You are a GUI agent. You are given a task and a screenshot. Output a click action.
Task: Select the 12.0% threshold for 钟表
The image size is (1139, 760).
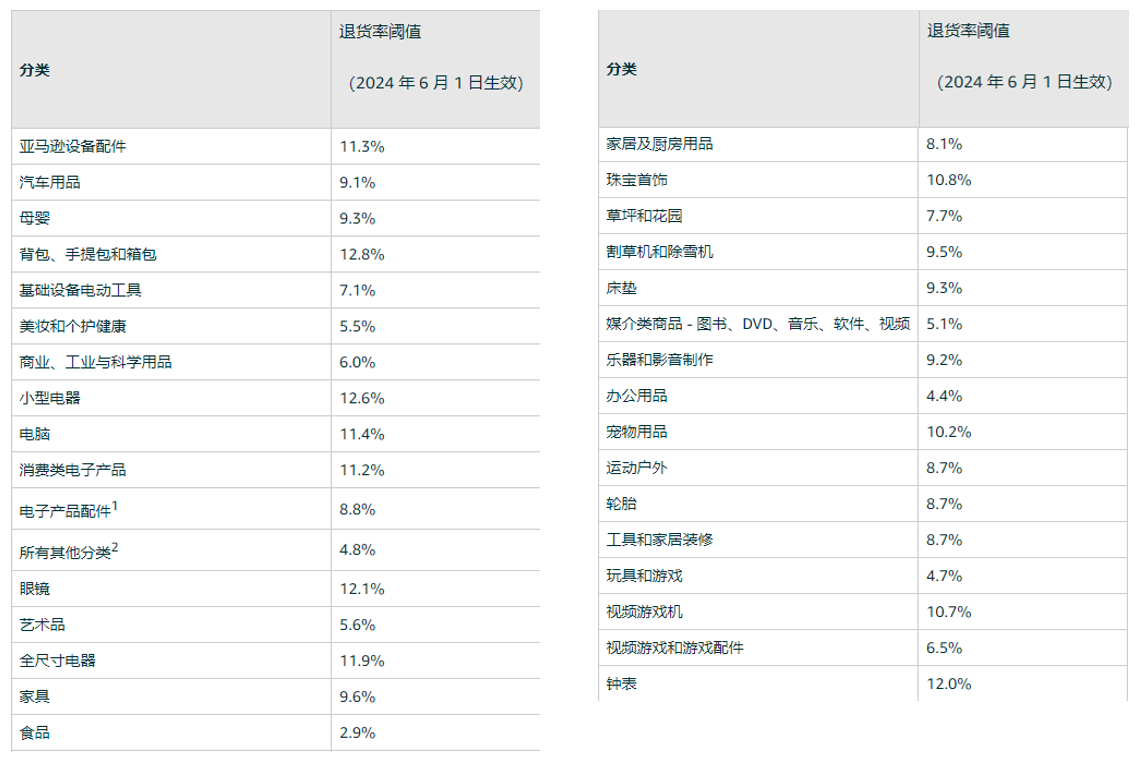[949, 684]
